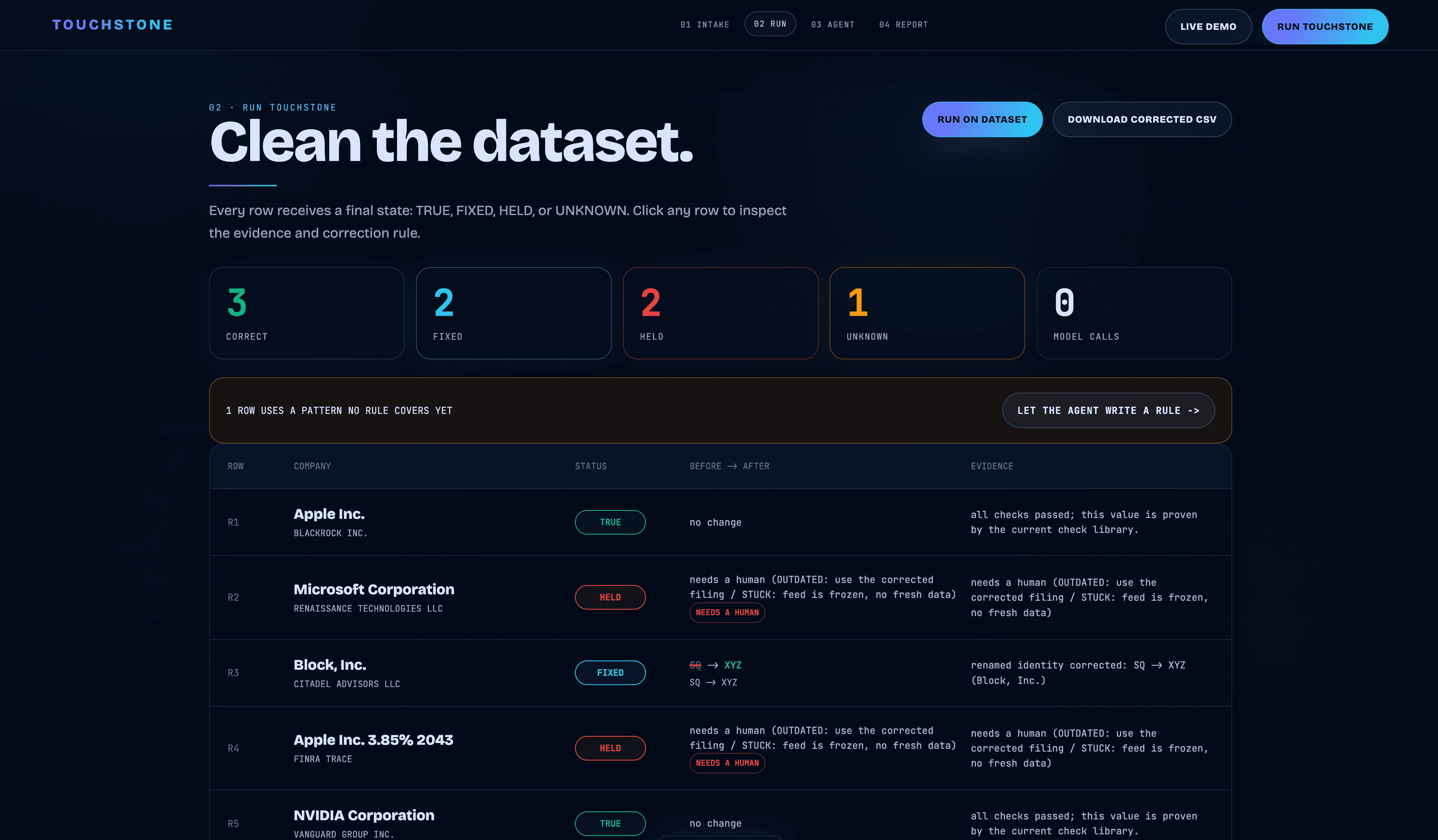Click BLACKROCK INC. source text
This screenshot has width=1438, height=840.
pyautogui.click(x=330, y=533)
